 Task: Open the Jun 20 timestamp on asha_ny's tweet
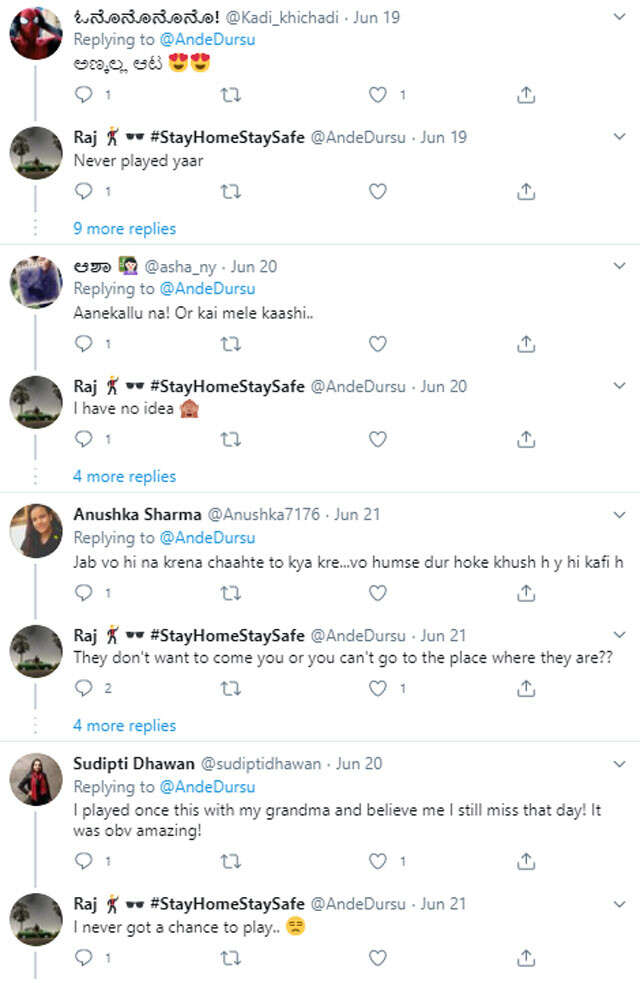click(x=254, y=267)
